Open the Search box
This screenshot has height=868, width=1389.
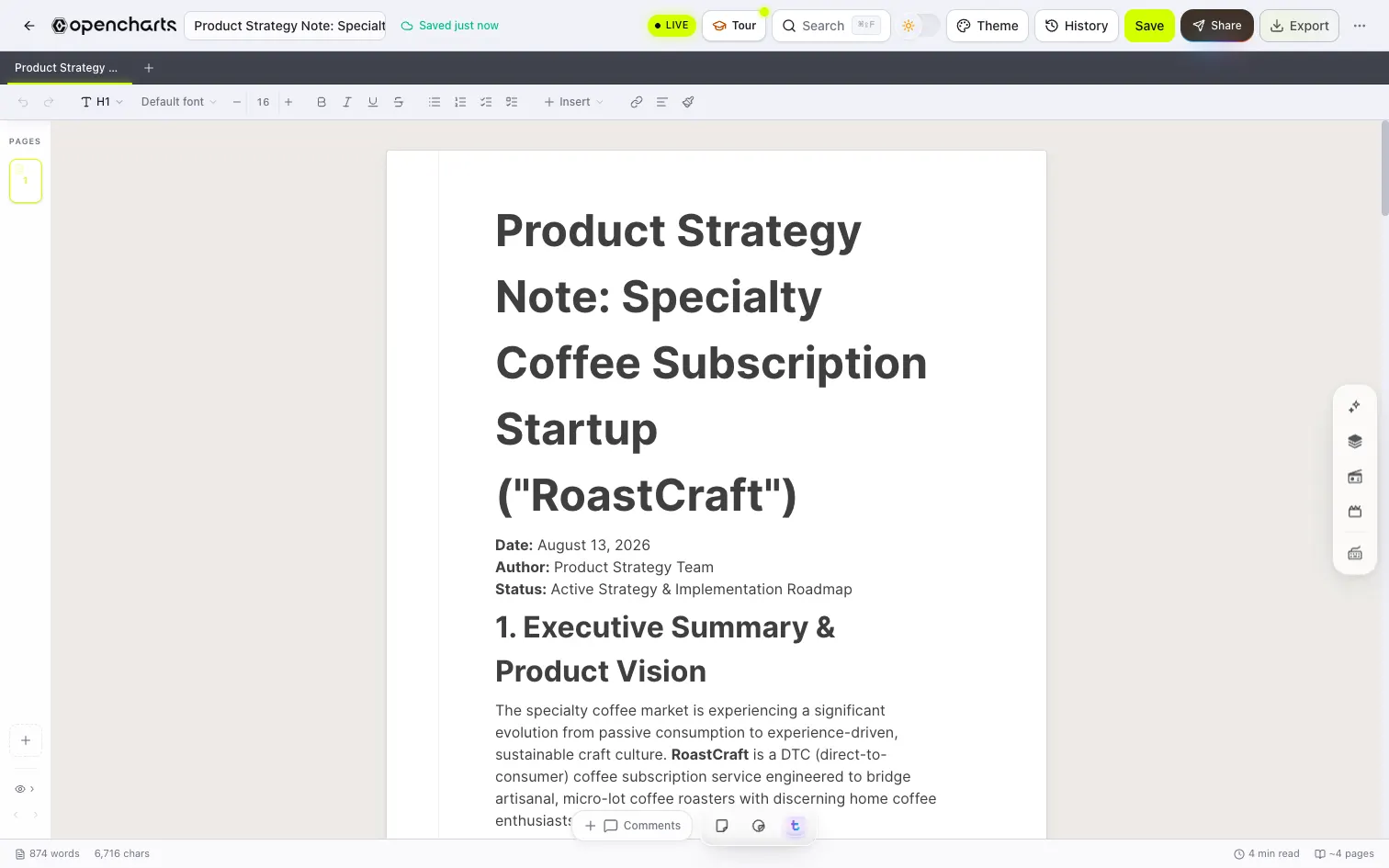[x=830, y=26]
